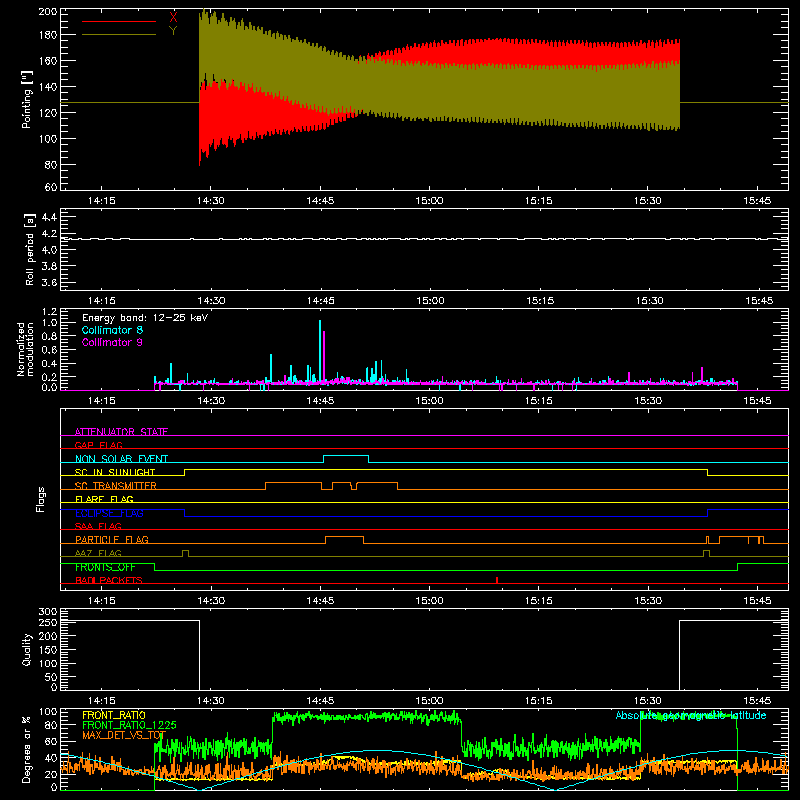This screenshot has height=800, width=800.
Task: Click the 'Normalized modulation' axis title
Action: click(25, 349)
